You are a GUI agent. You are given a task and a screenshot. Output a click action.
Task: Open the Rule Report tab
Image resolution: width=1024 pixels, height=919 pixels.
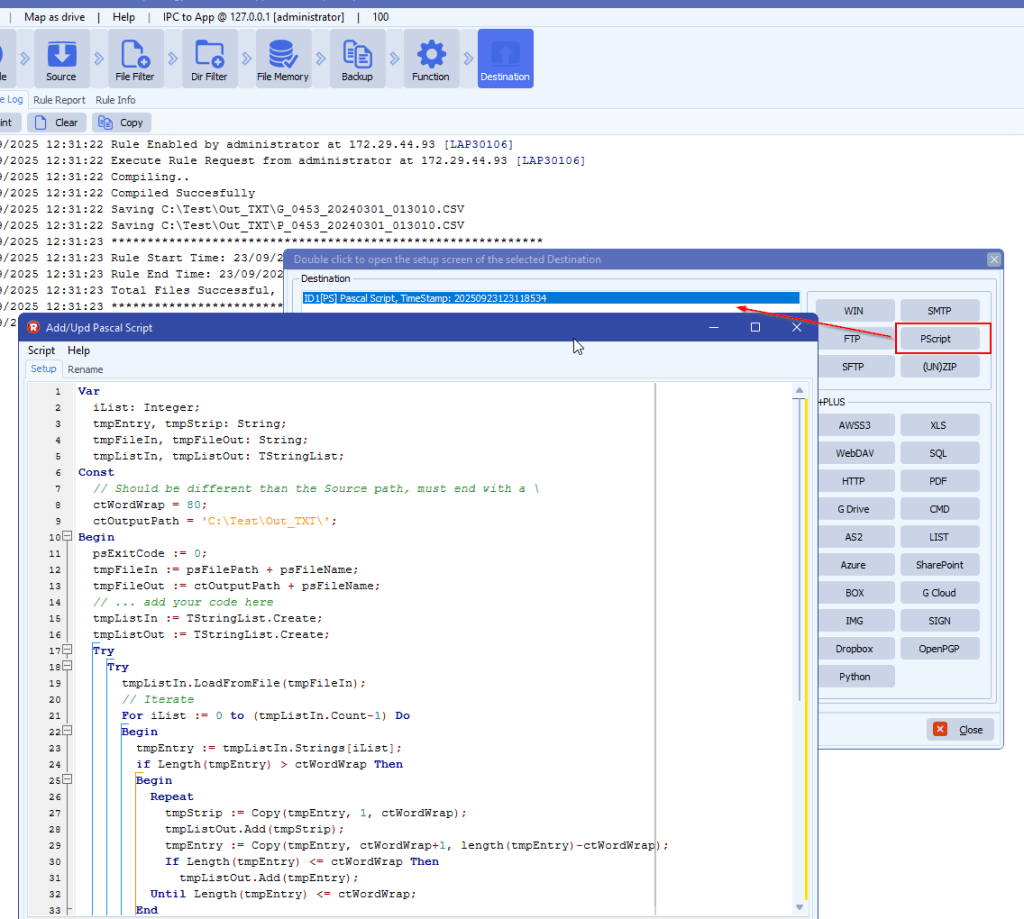(x=59, y=100)
